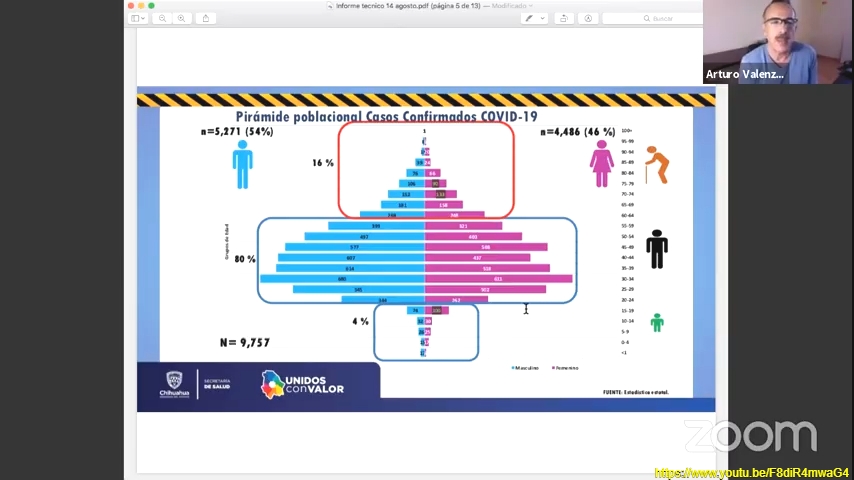Expand the highlight pen style dropdown arrow

(x=543, y=18)
